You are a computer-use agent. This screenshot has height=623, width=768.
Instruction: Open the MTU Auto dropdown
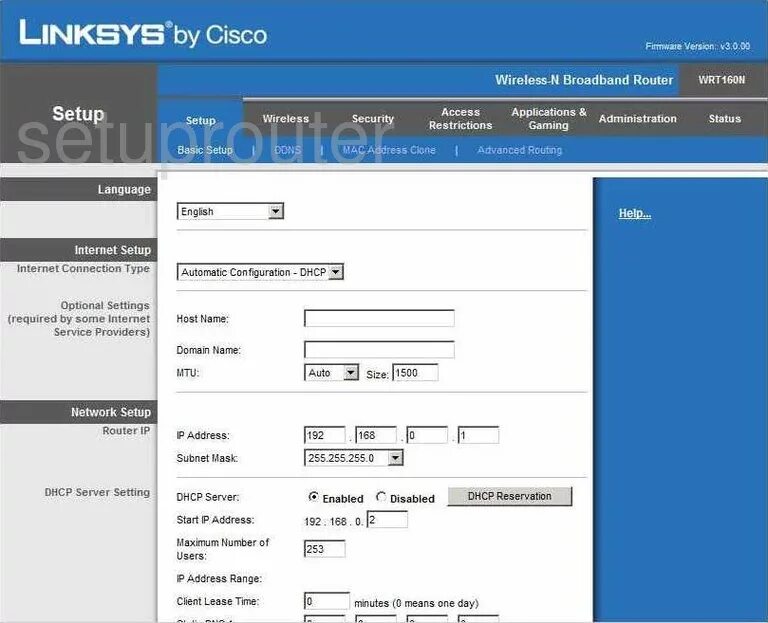(332, 373)
